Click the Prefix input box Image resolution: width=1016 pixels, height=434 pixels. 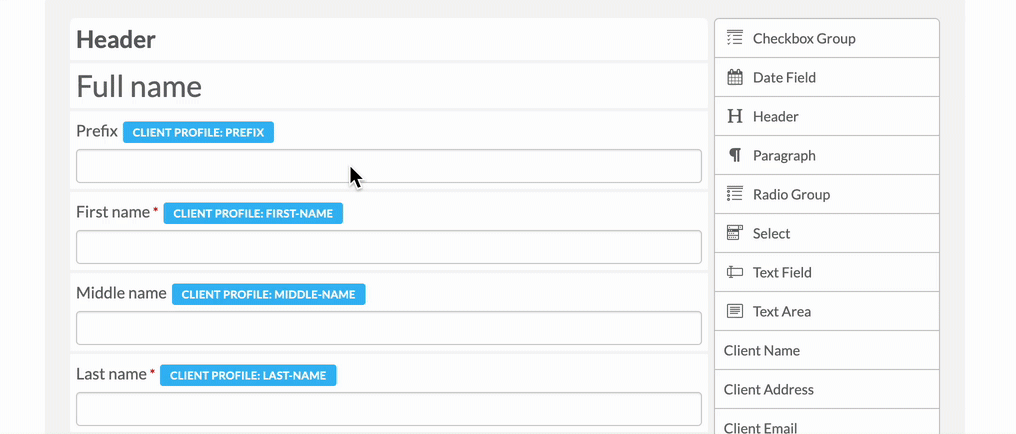click(x=389, y=166)
